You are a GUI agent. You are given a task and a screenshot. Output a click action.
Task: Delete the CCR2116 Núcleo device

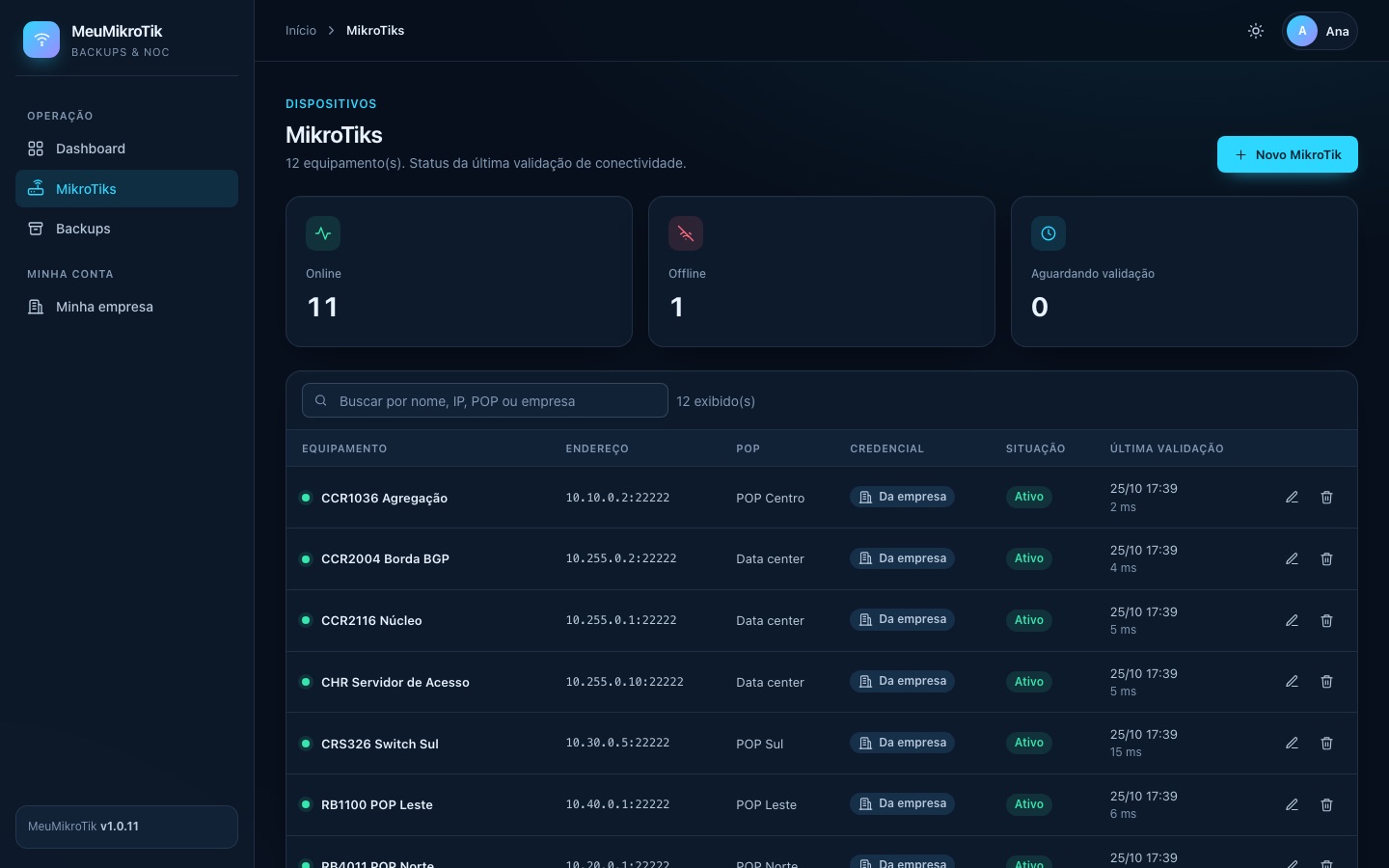pos(1327,621)
